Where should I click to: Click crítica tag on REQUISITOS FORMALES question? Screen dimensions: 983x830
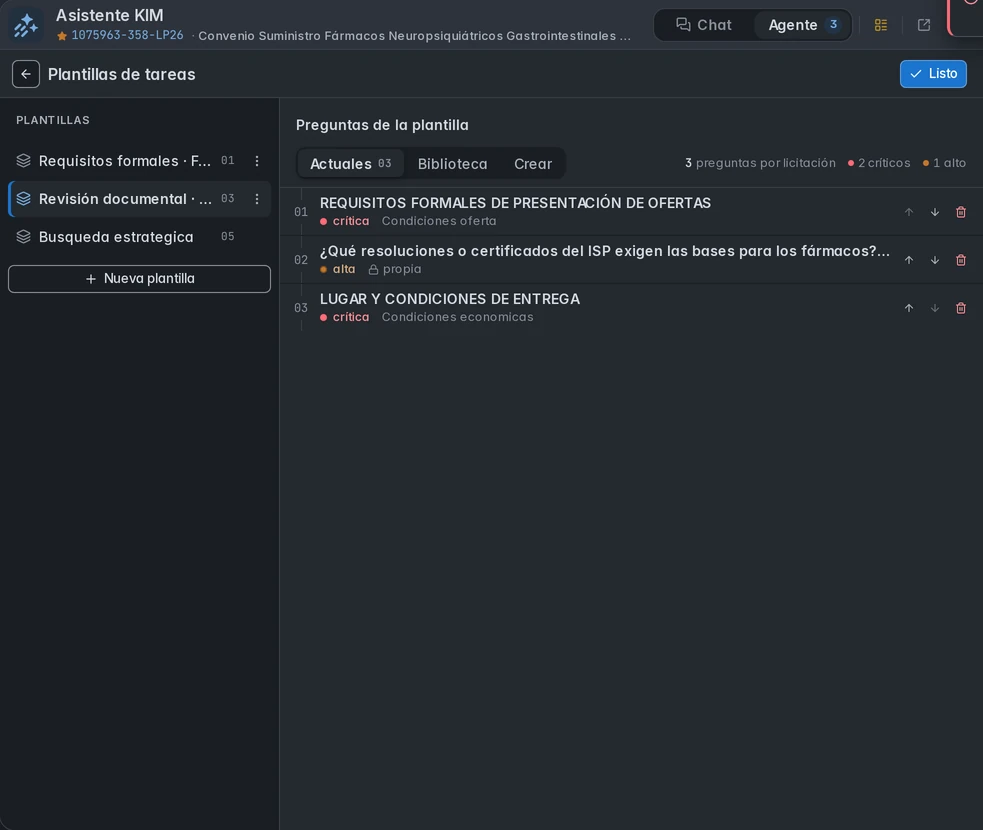tap(344, 221)
